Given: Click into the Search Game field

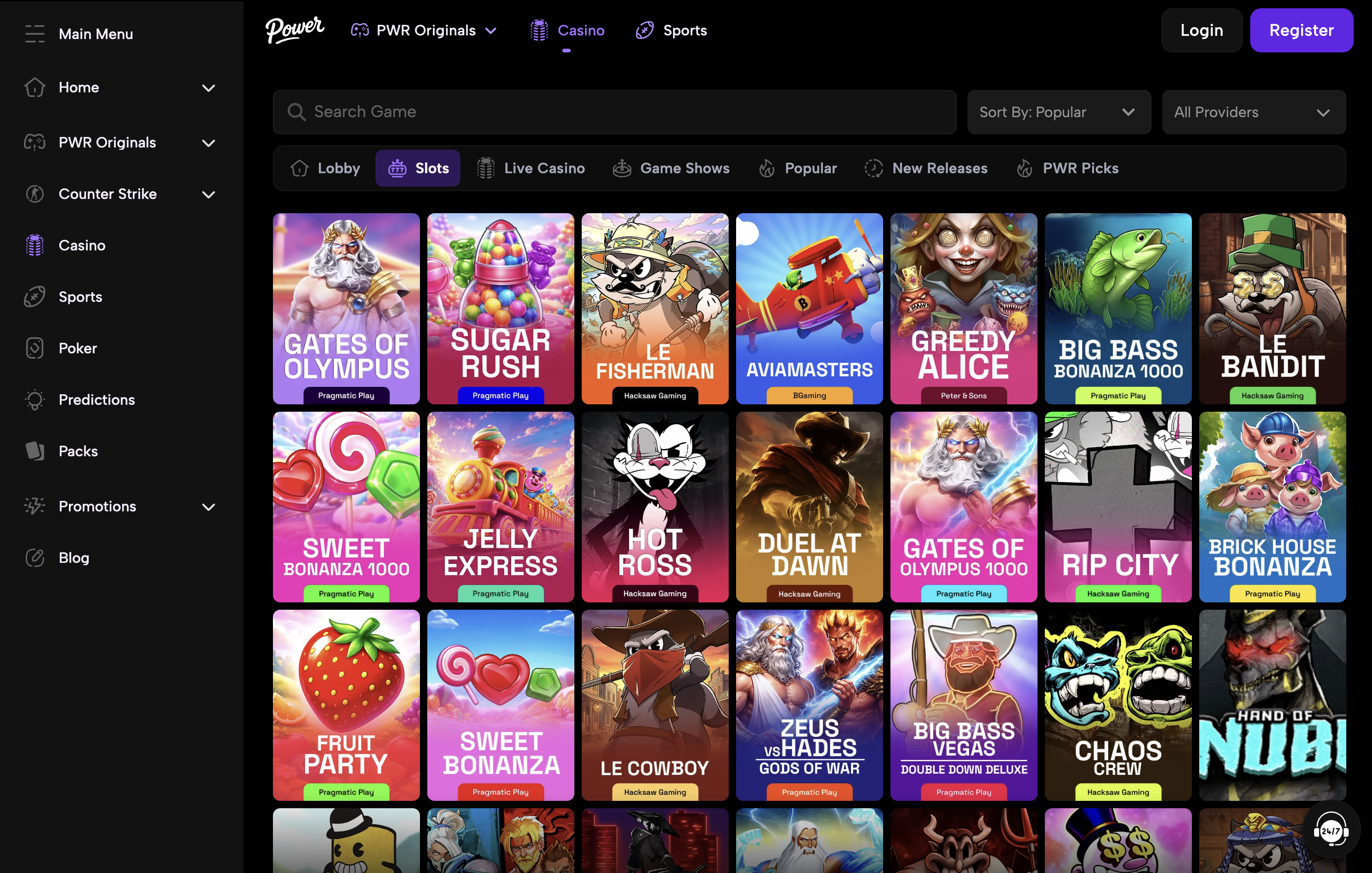Looking at the screenshot, I should coord(614,112).
